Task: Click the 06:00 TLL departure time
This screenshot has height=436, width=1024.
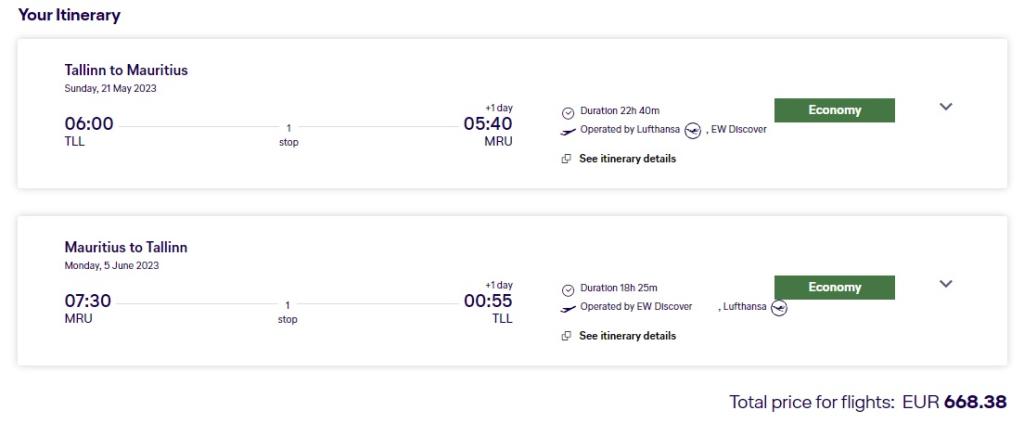Action: [89, 124]
